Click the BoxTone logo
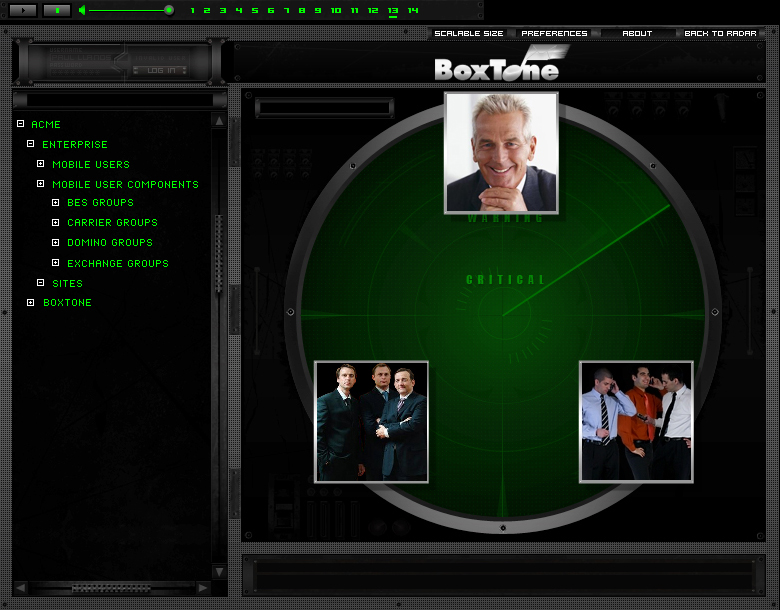This screenshot has height=610, width=780. [x=500, y=65]
